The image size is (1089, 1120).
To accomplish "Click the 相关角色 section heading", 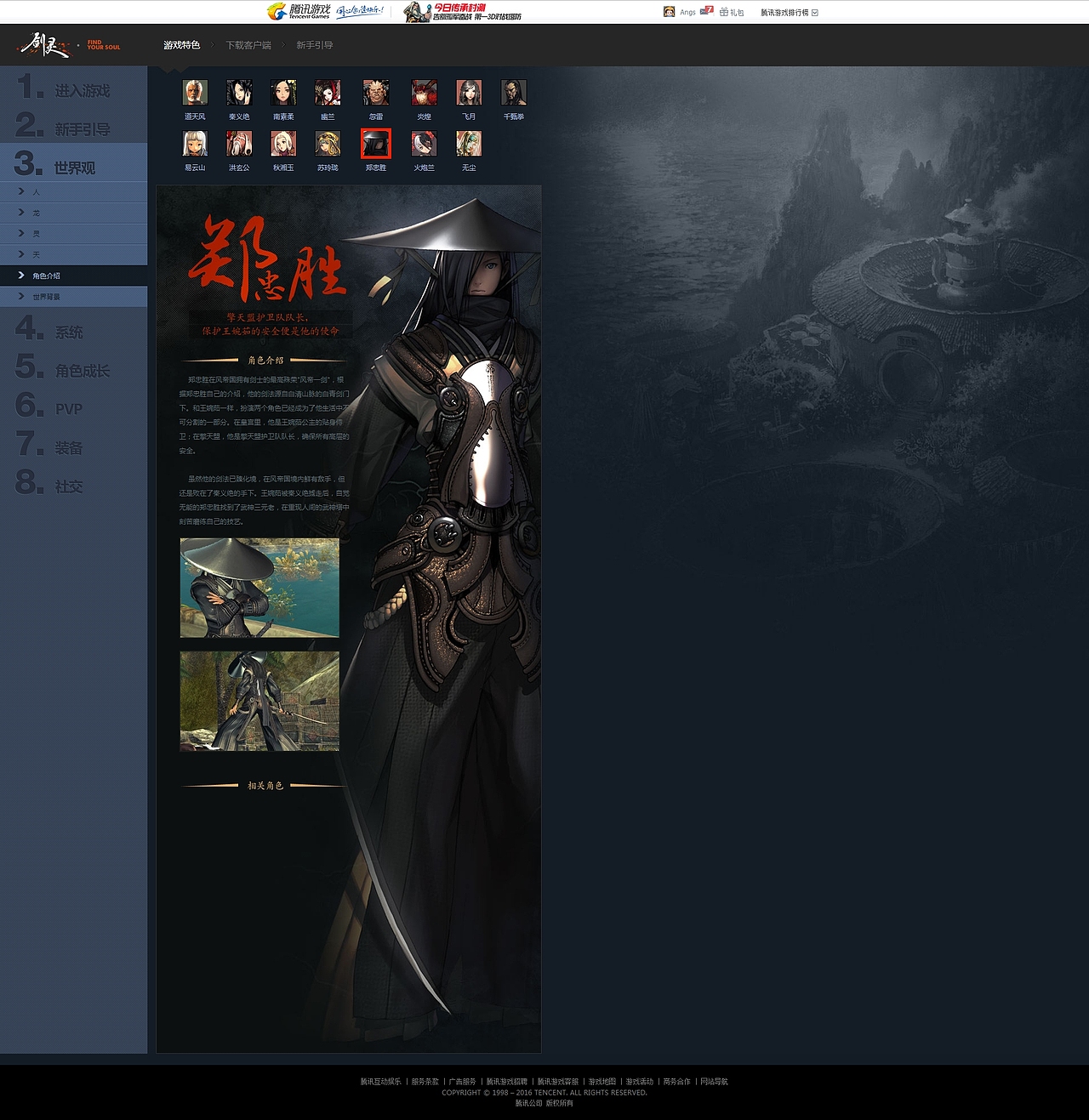I will coord(265,786).
